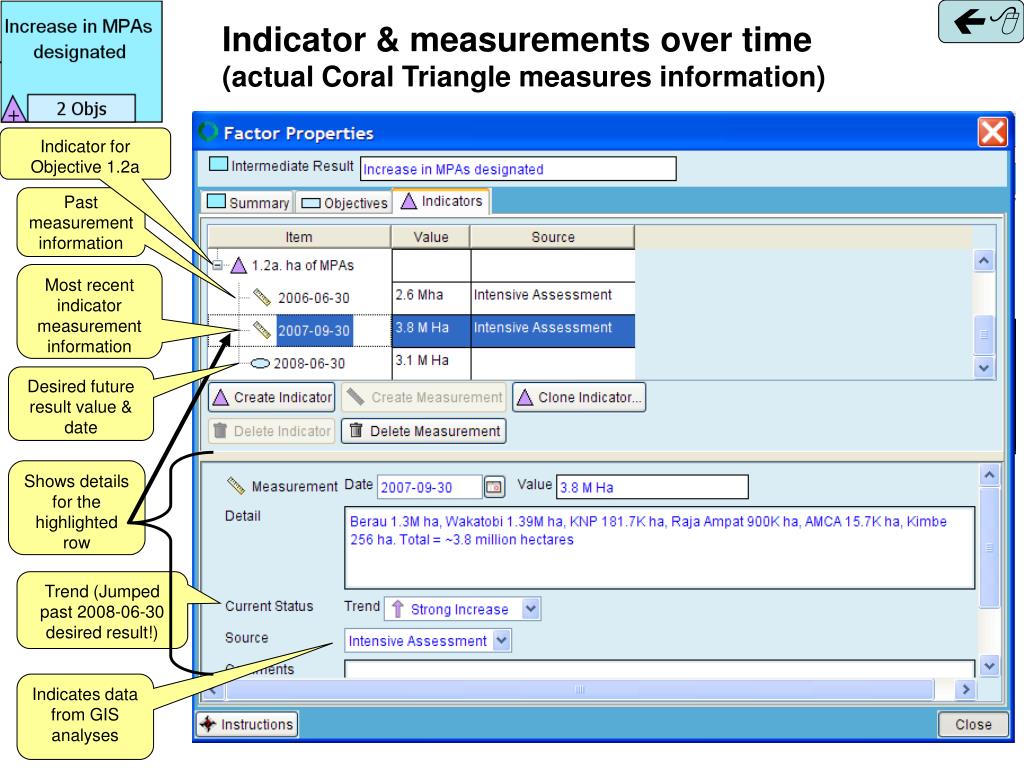Close the Factor Properties dialog via red X
The image size is (1024, 768).
pyautogui.click(x=992, y=133)
